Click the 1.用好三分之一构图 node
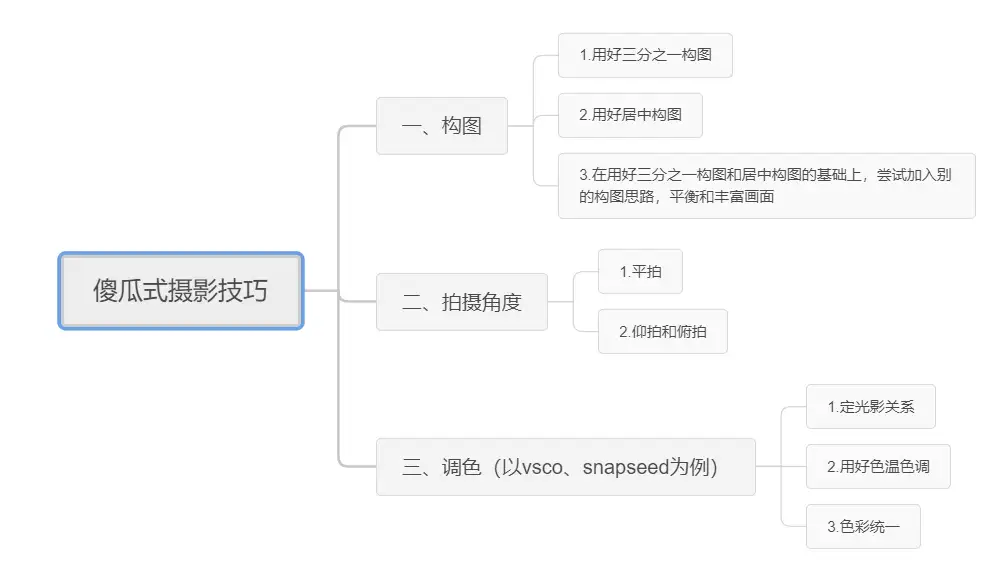 coord(645,55)
